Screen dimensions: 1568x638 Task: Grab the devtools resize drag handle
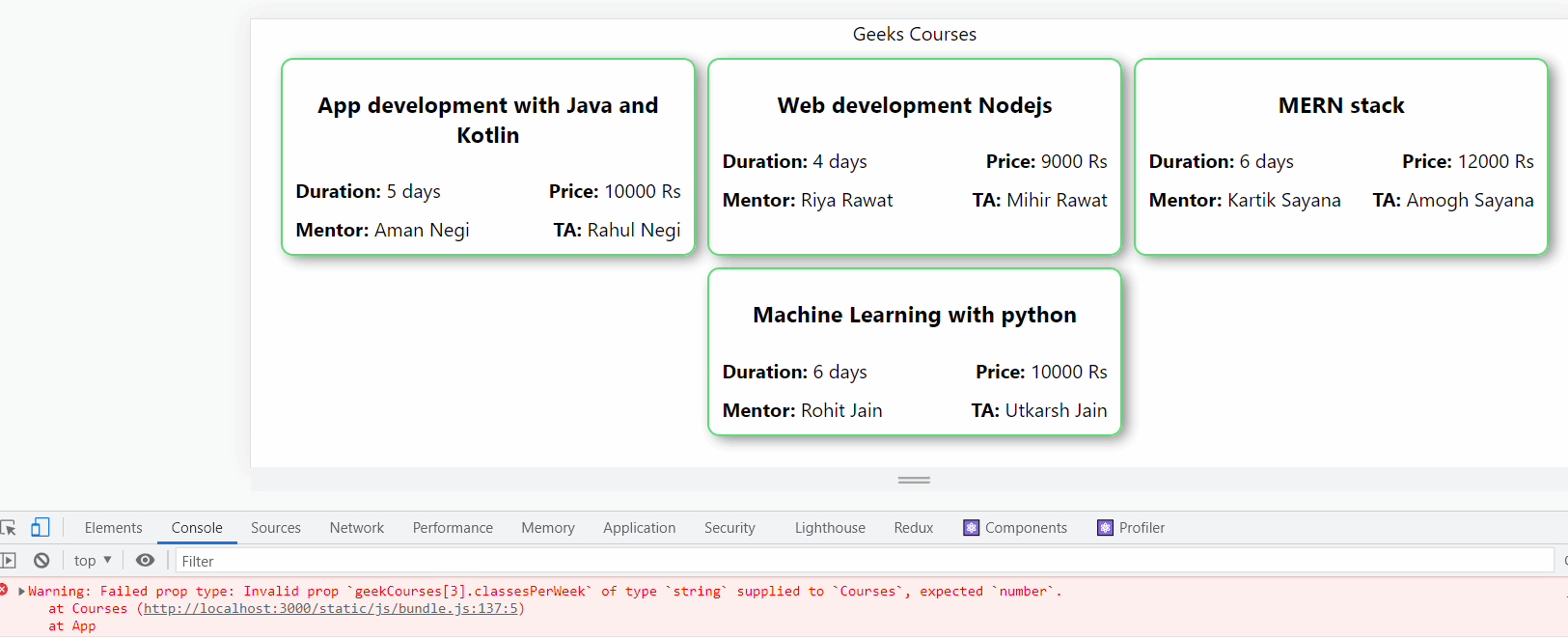pos(914,480)
